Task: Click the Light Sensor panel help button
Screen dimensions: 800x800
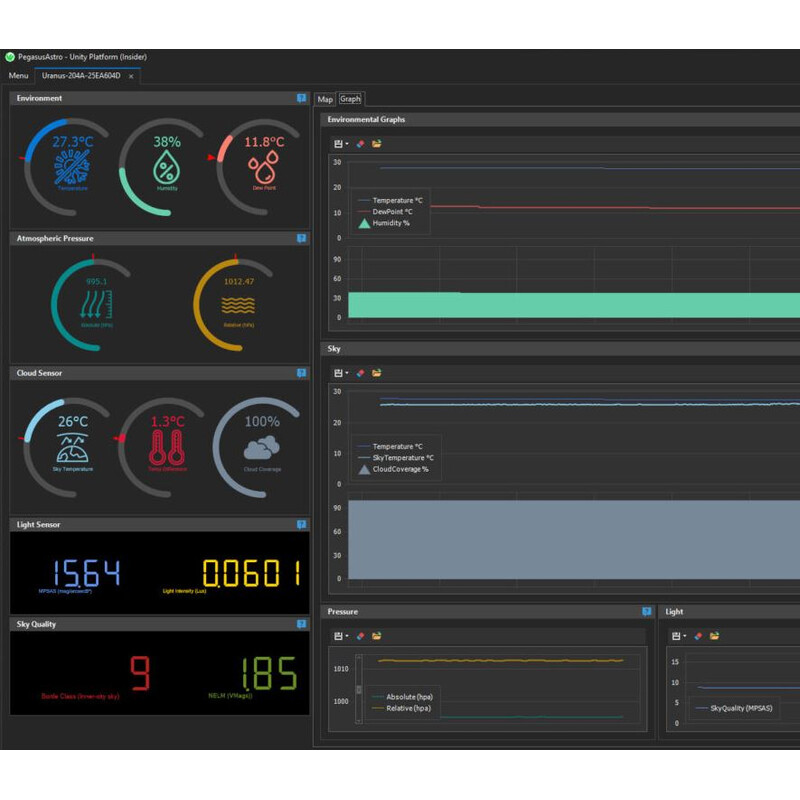Action: (301, 524)
